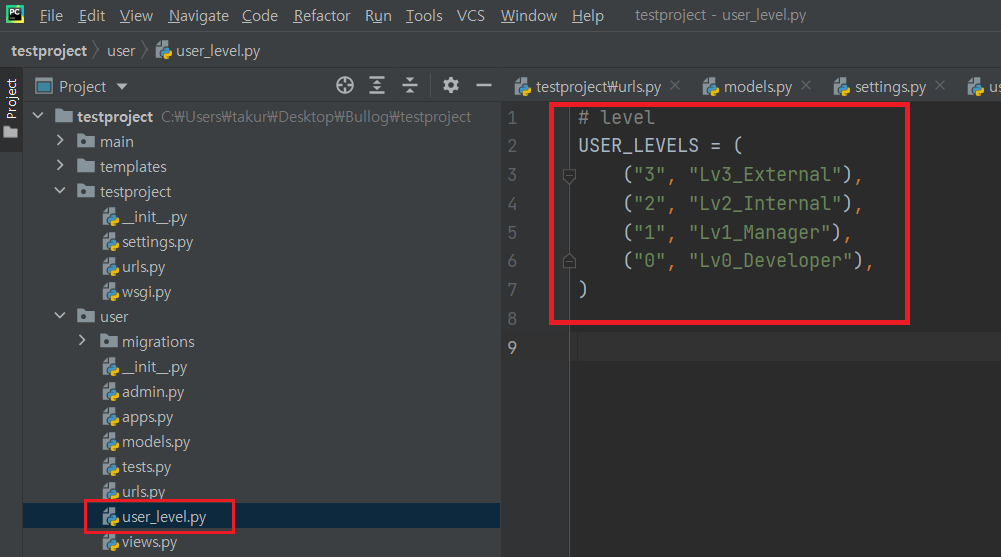Expand the templates folder
1001x557 pixels.
pyautogui.click(x=61, y=165)
